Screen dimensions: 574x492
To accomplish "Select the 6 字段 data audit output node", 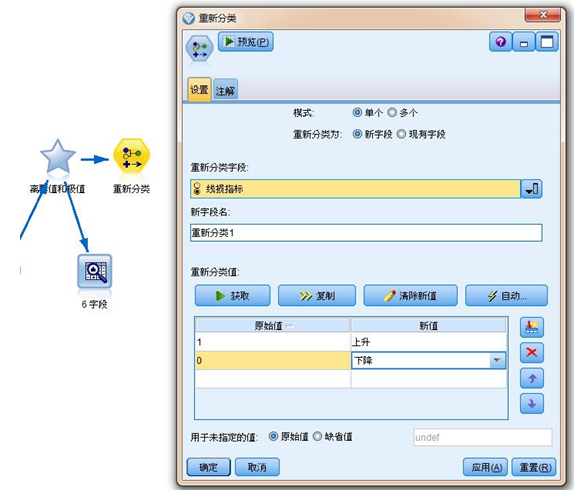I will pos(94,271).
